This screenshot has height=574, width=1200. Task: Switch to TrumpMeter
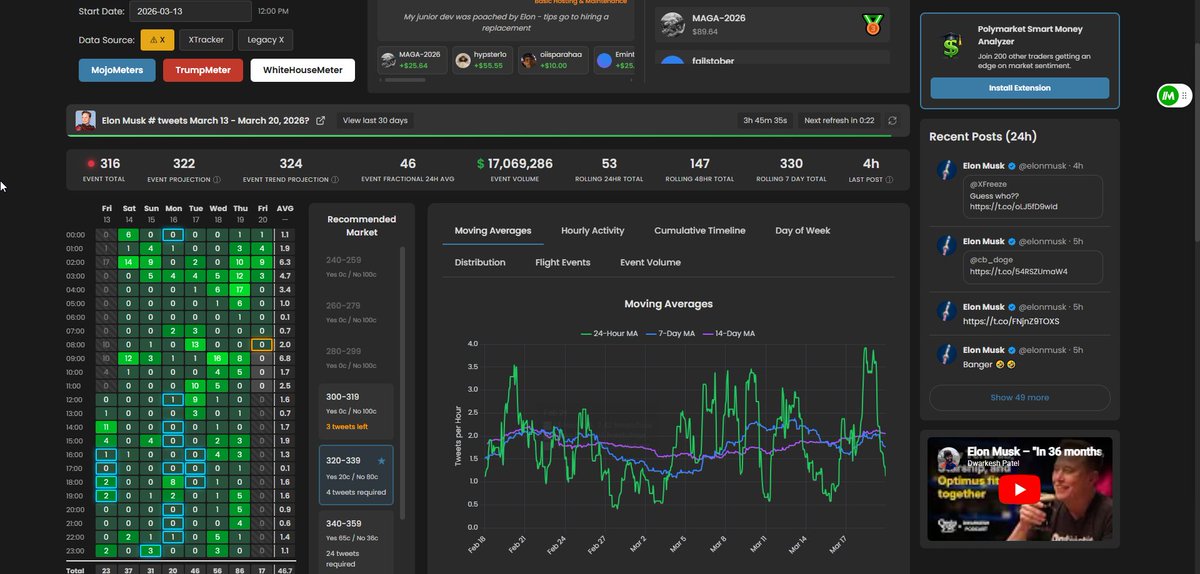click(x=203, y=70)
